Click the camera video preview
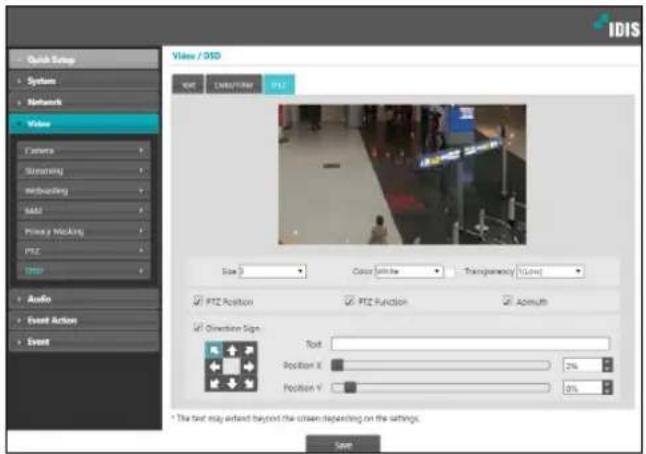 pyautogui.click(x=402, y=175)
